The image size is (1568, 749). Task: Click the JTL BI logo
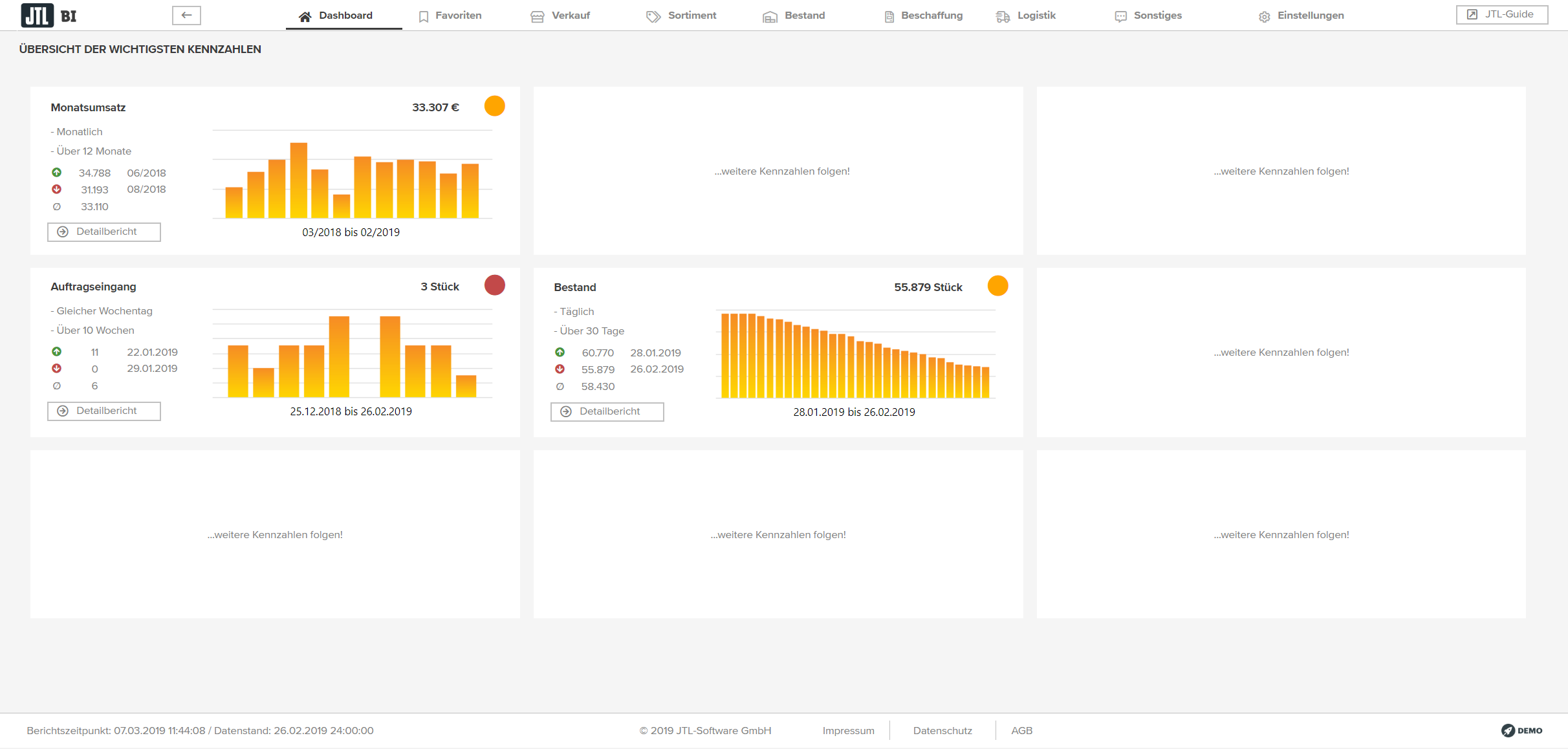coord(49,15)
